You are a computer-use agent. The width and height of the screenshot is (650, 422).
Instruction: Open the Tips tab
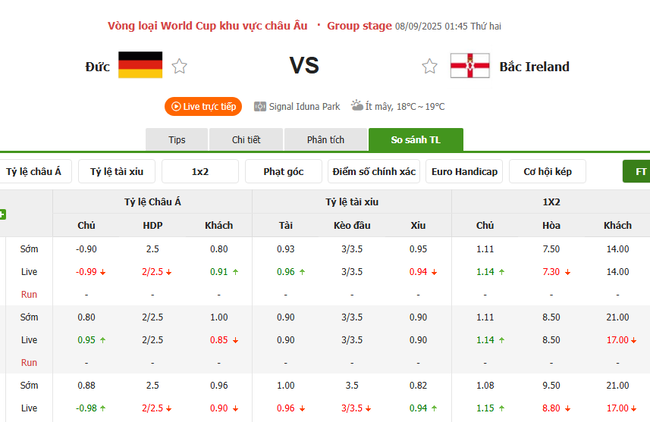coord(177,140)
